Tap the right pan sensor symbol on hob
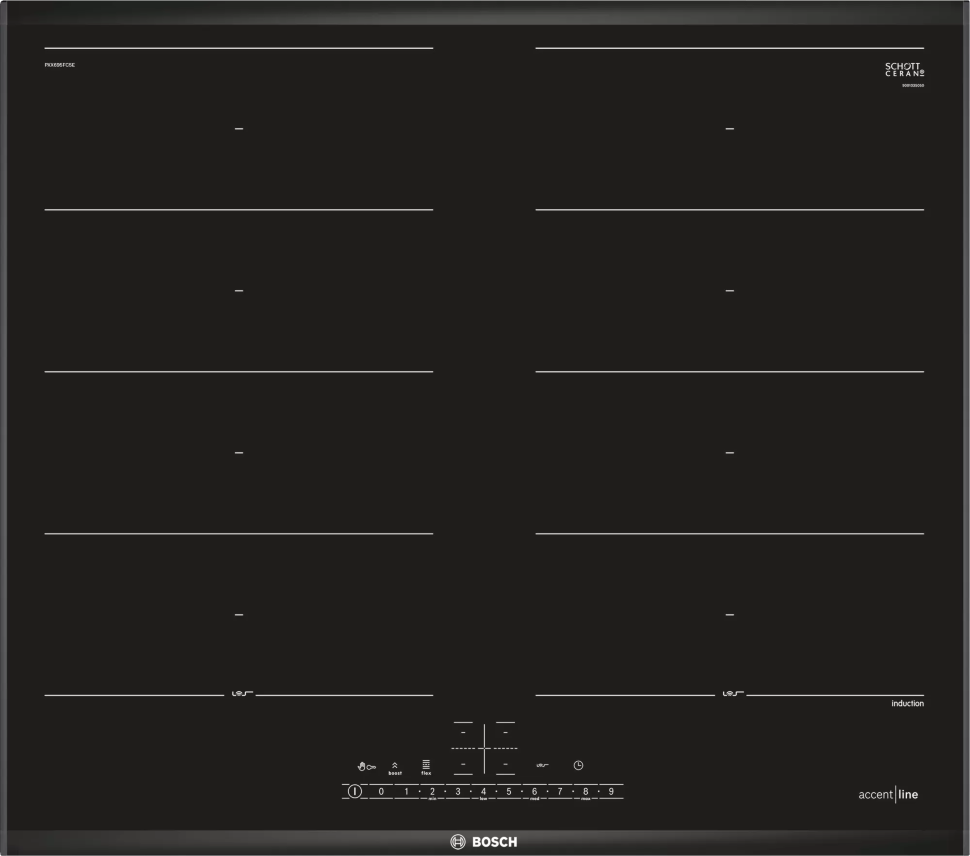This screenshot has width=970, height=856. point(730,693)
